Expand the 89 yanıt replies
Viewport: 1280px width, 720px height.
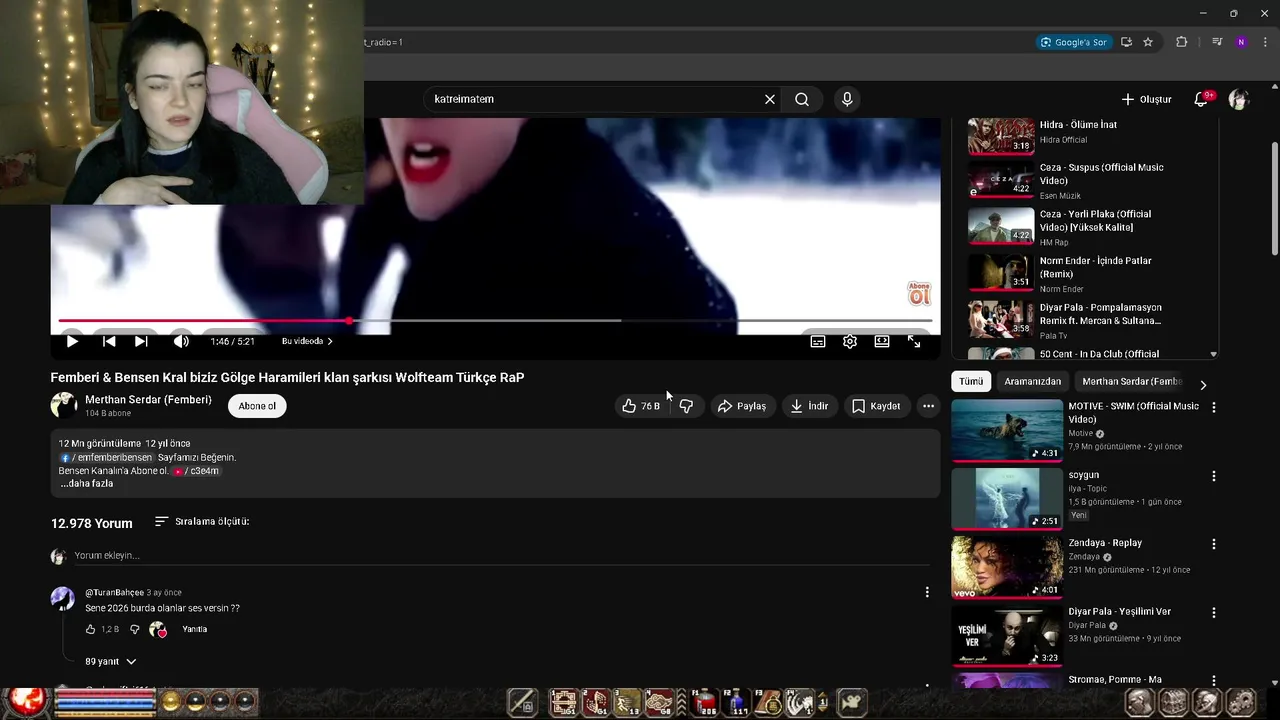111,661
